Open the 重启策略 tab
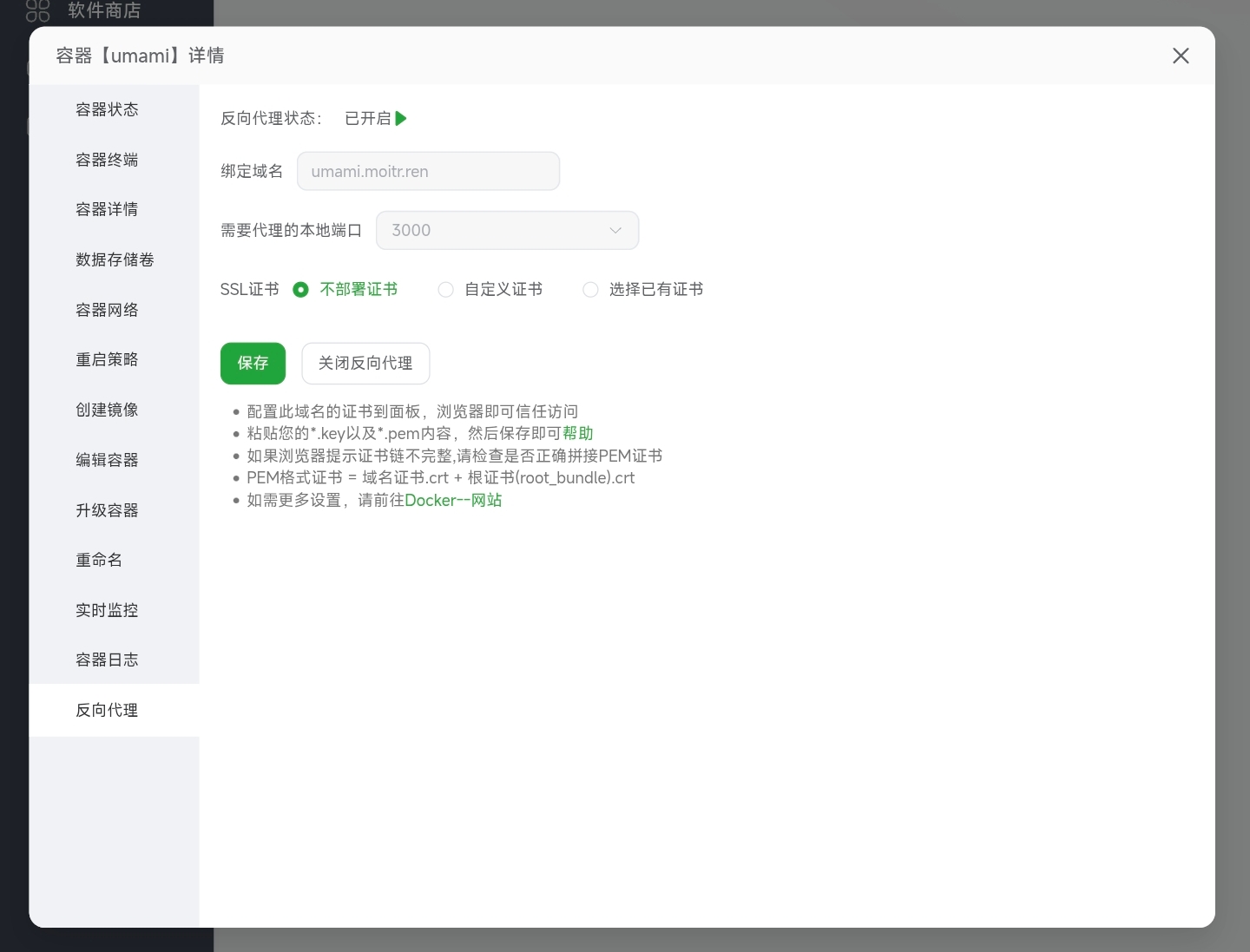The image size is (1250, 952). point(107,359)
